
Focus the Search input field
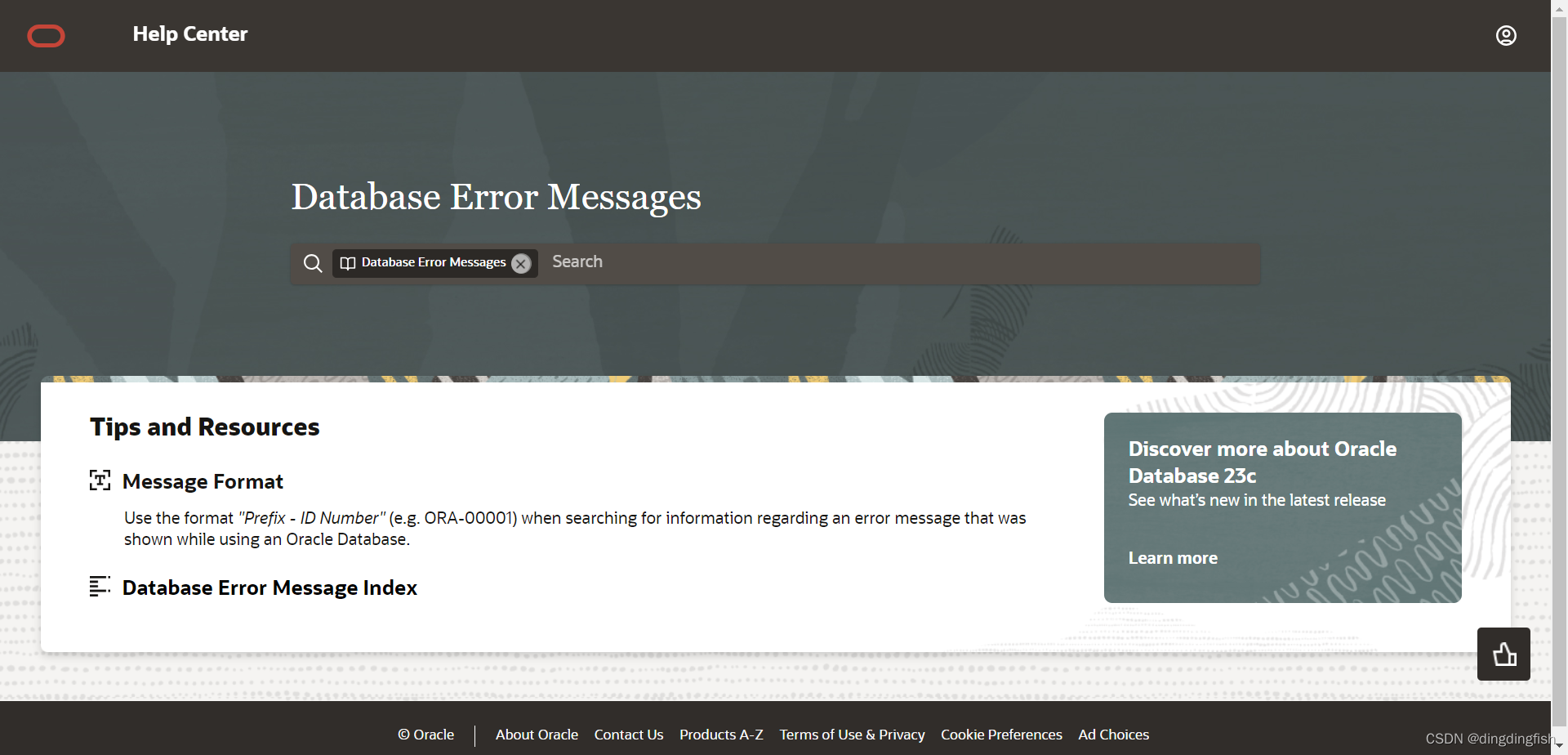(902, 262)
